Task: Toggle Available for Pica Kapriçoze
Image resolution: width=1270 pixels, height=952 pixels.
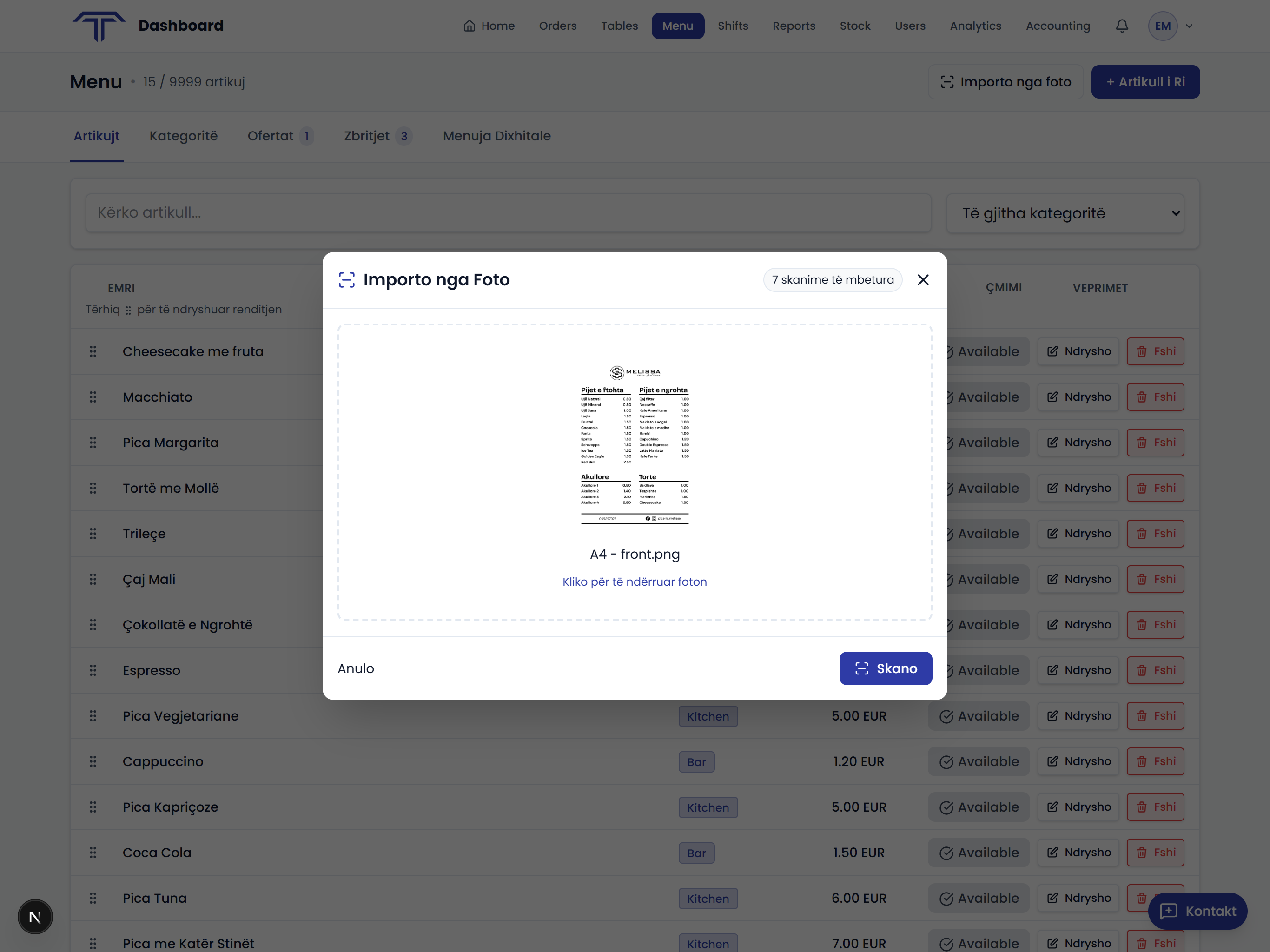Action: (x=979, y=807)
